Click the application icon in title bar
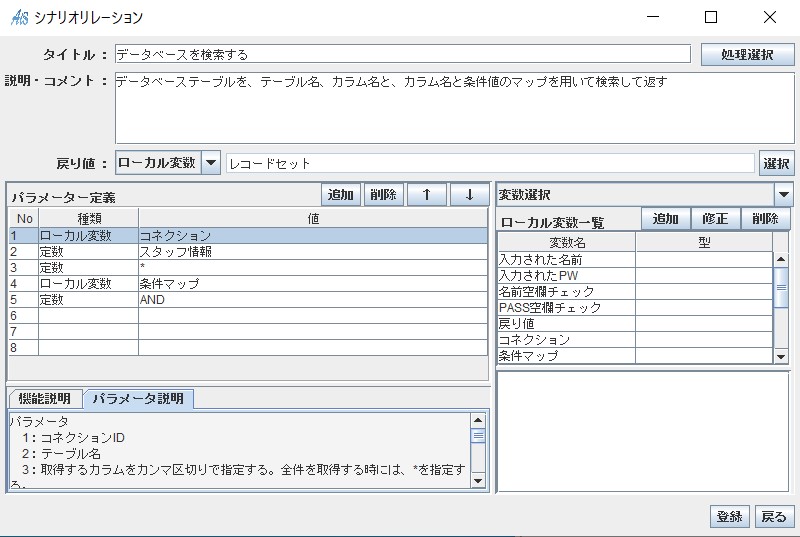The height and width of the screenshot is (537, 800). point(19,17)
